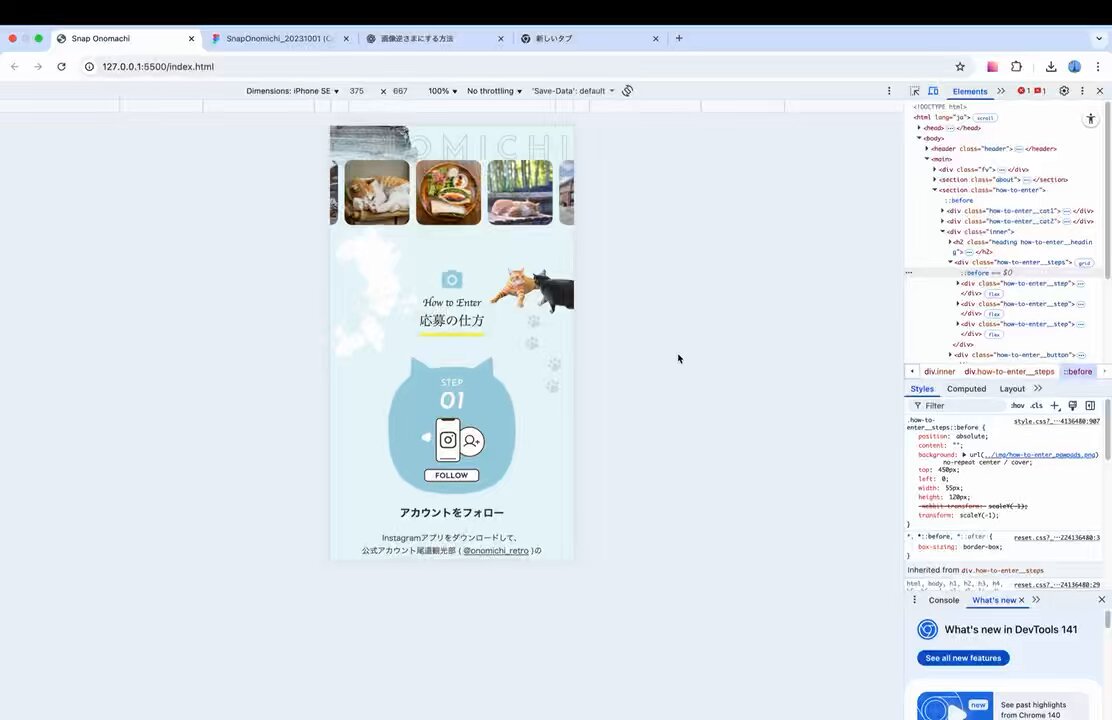Bookmark this page with the star icon
The height and width of the screenshot is (720, 1112).
(960, 67)
